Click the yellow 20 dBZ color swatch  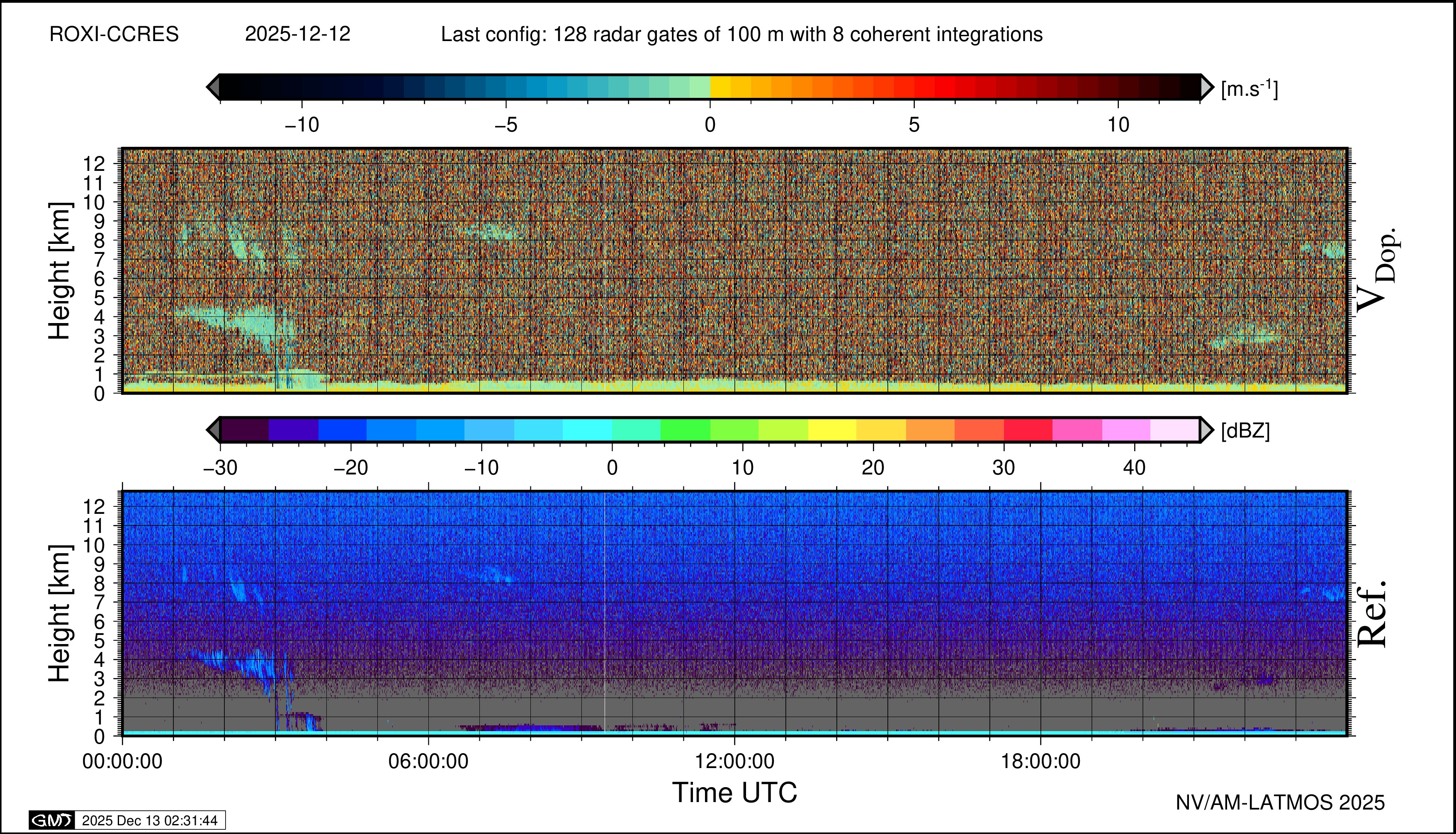pos(881,430)
